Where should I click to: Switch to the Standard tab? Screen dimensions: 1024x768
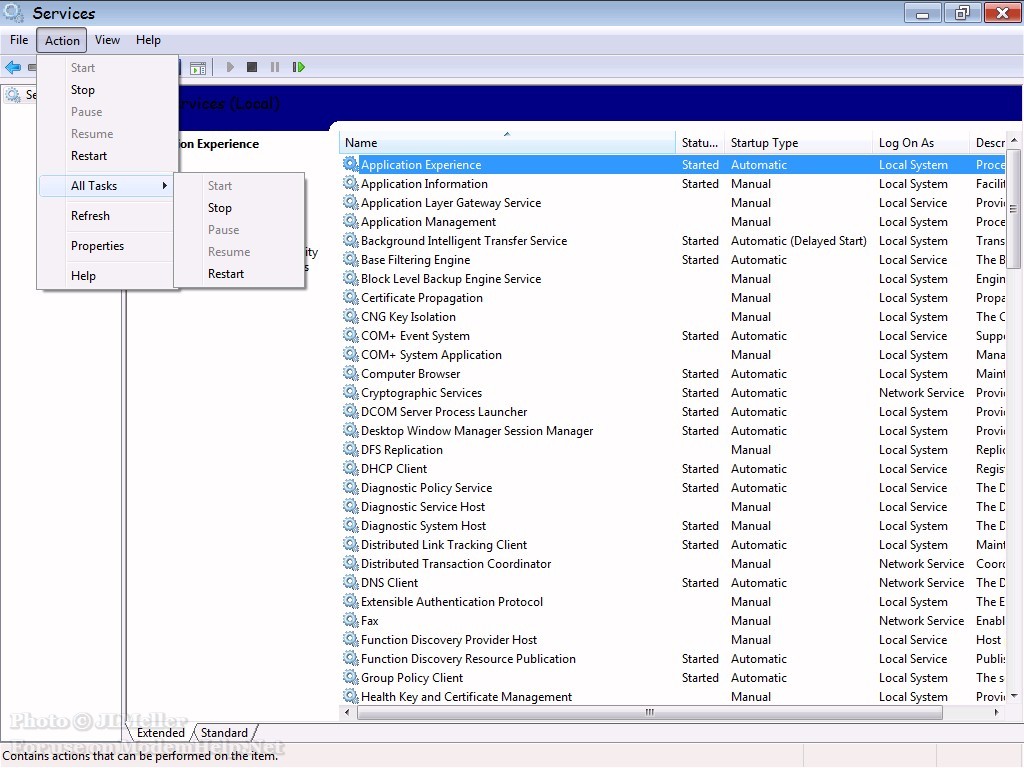(x=224, y=733)
